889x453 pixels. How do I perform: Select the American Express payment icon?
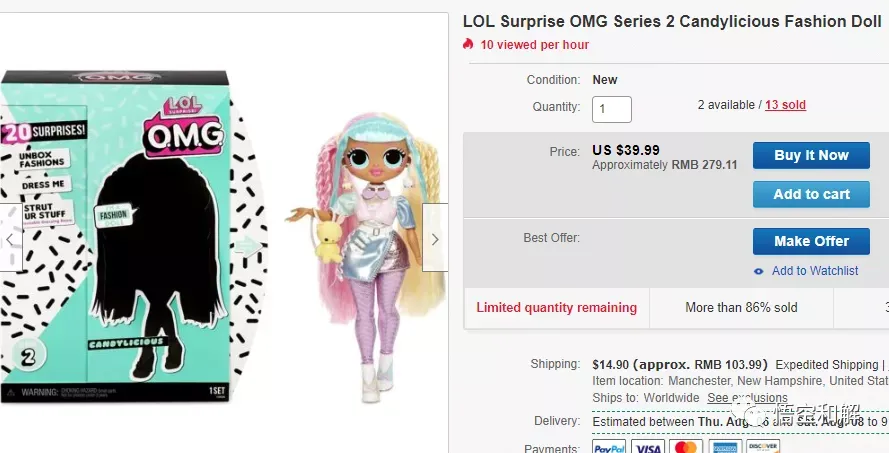tap(725, 446)
